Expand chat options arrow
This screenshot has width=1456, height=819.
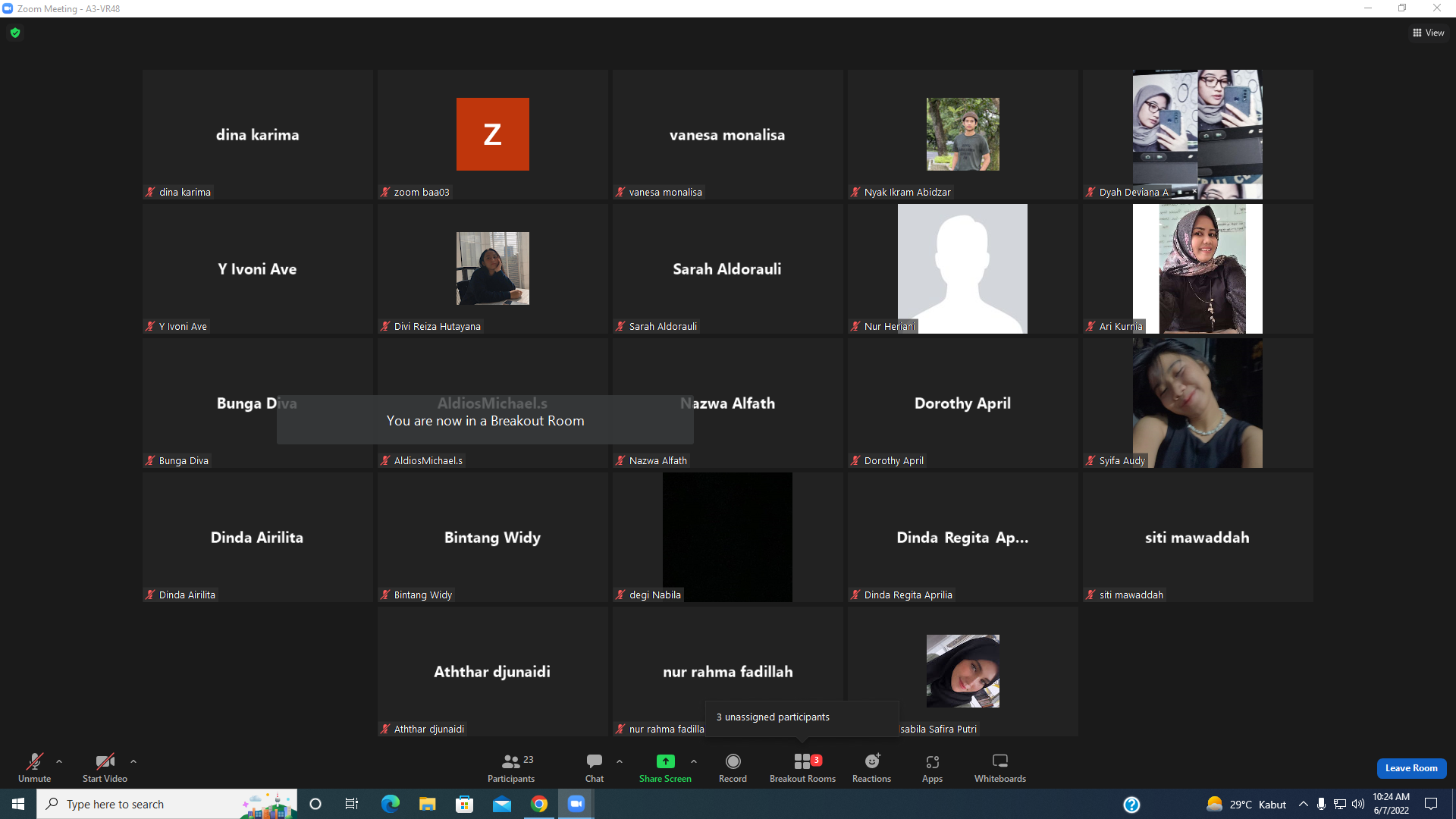coord(620,761)
